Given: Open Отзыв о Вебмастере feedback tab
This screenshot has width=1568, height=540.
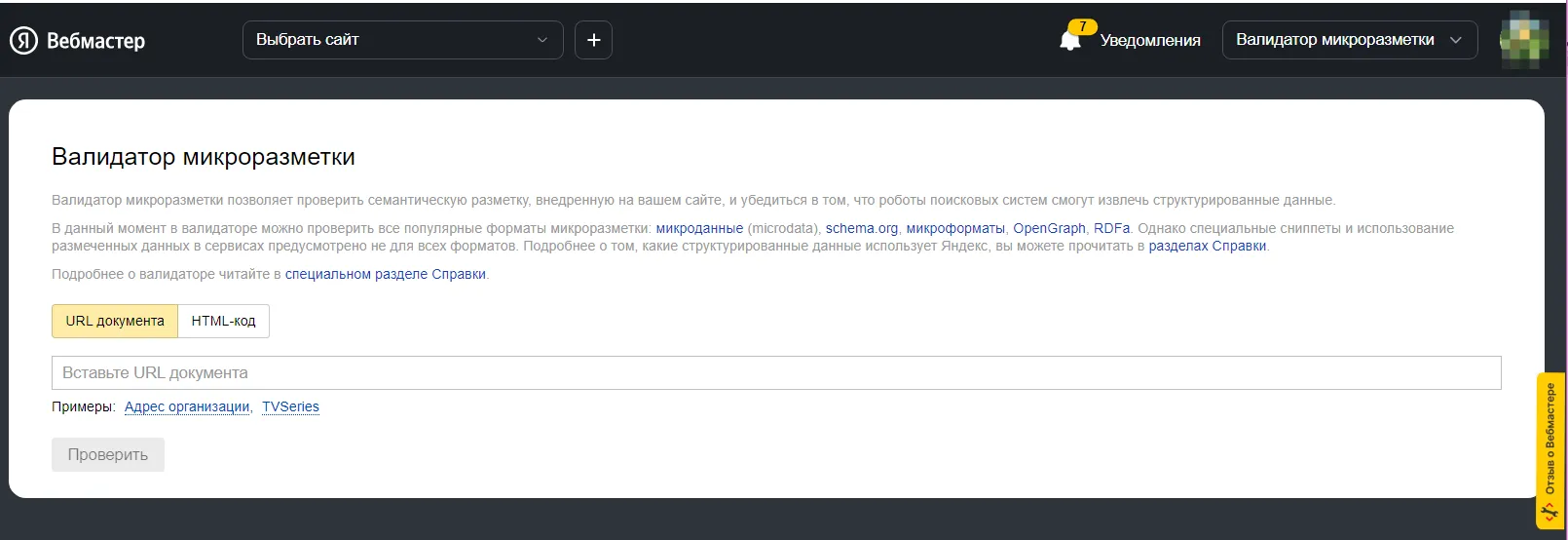Looking at the screenshot, I should pyautogui.click(x=1550, y=450).
